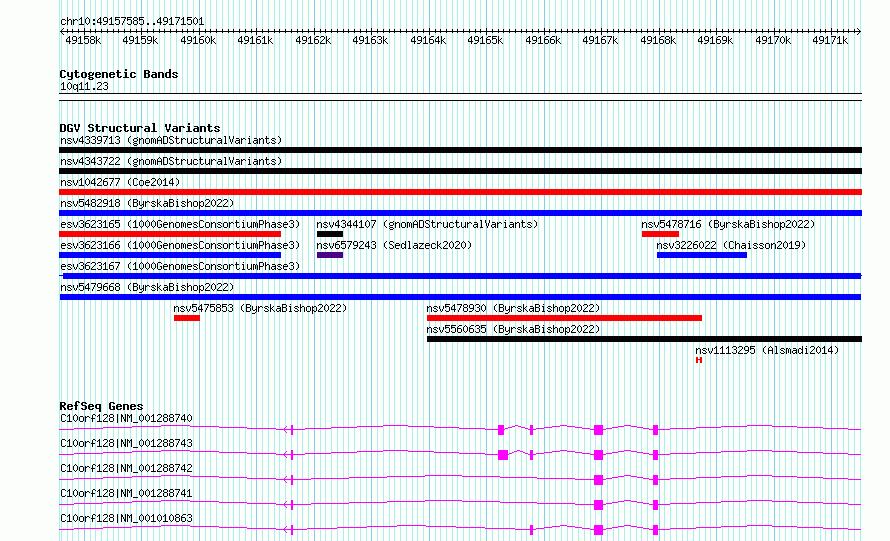
Task: Open esv3623165 1000GenomesConsortiumPhase3 label
Action: pos(180,224)
